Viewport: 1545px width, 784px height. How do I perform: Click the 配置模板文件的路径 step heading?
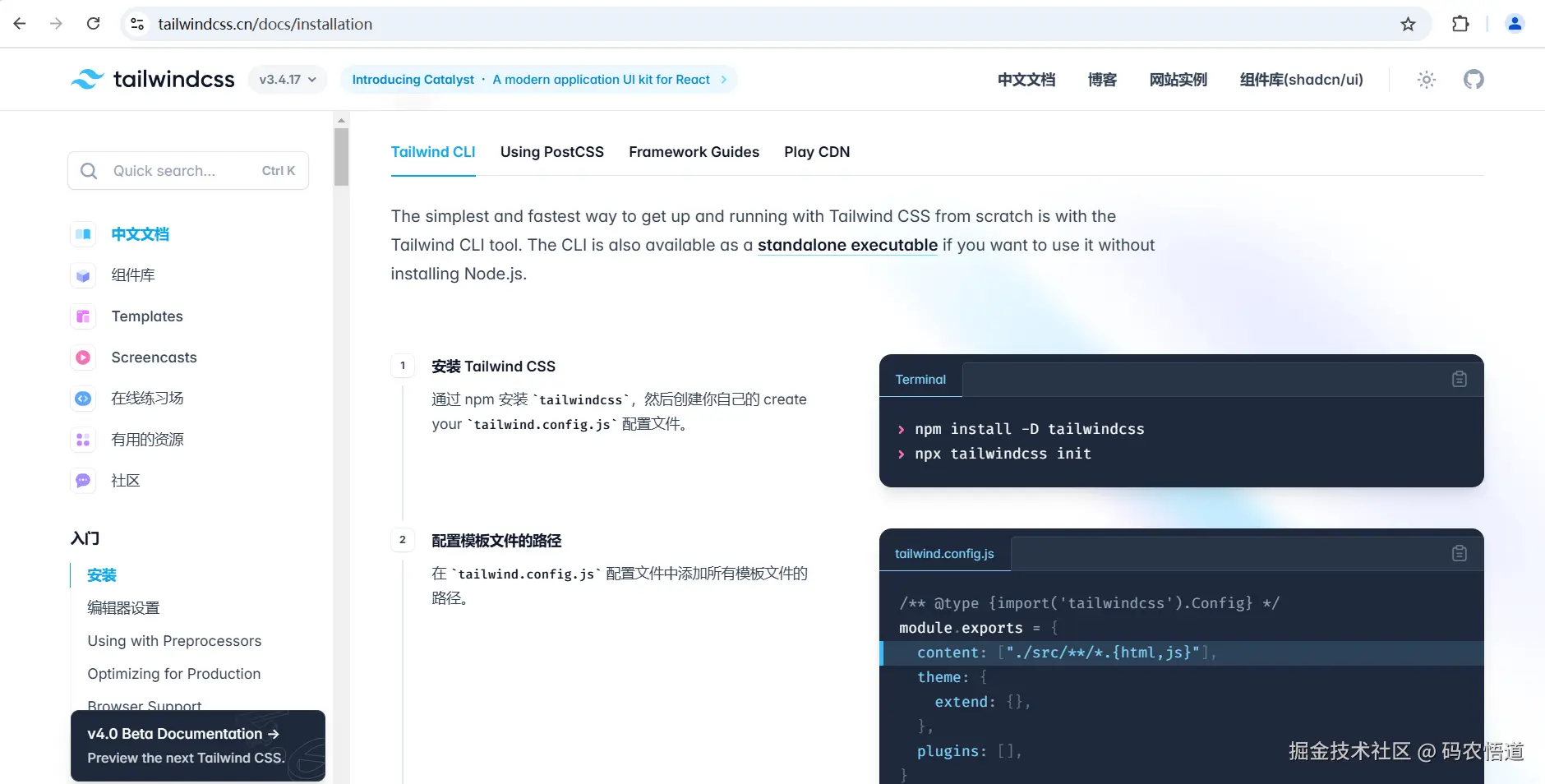coord(496,541)
